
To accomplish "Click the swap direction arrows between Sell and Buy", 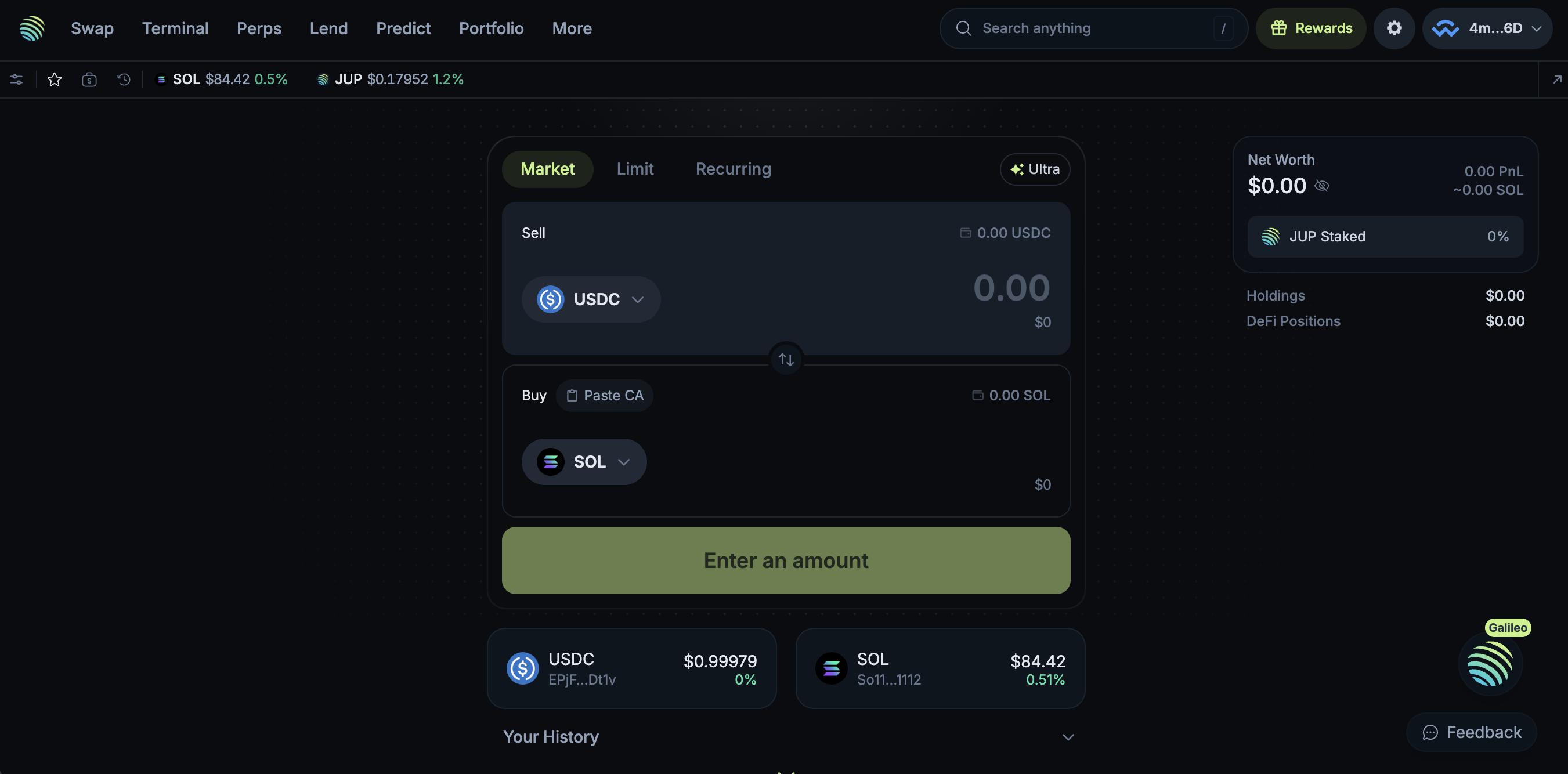I will click(786, 360).
